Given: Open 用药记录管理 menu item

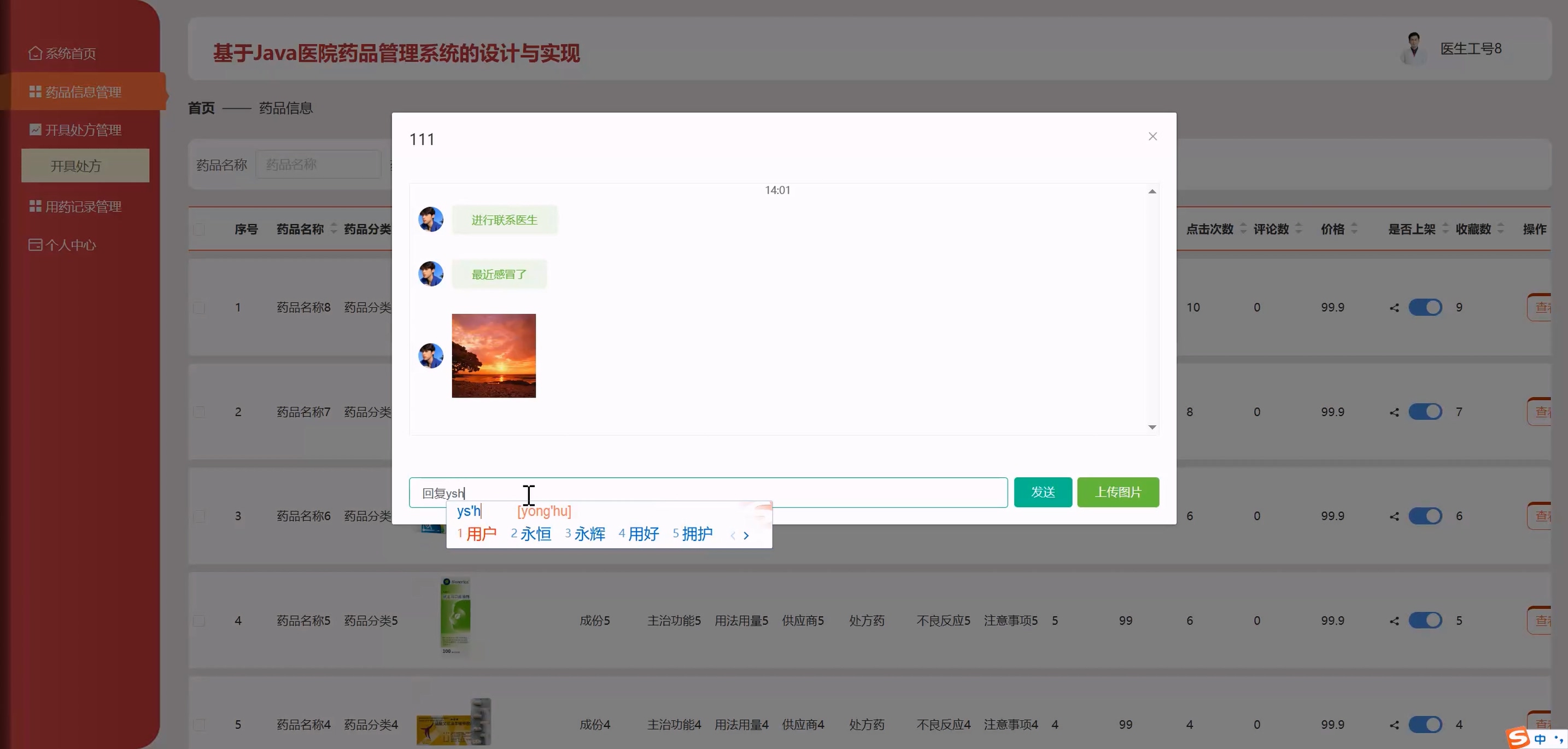Looking at the screenshot, I should pyautogui.click(x=83, y=206).
